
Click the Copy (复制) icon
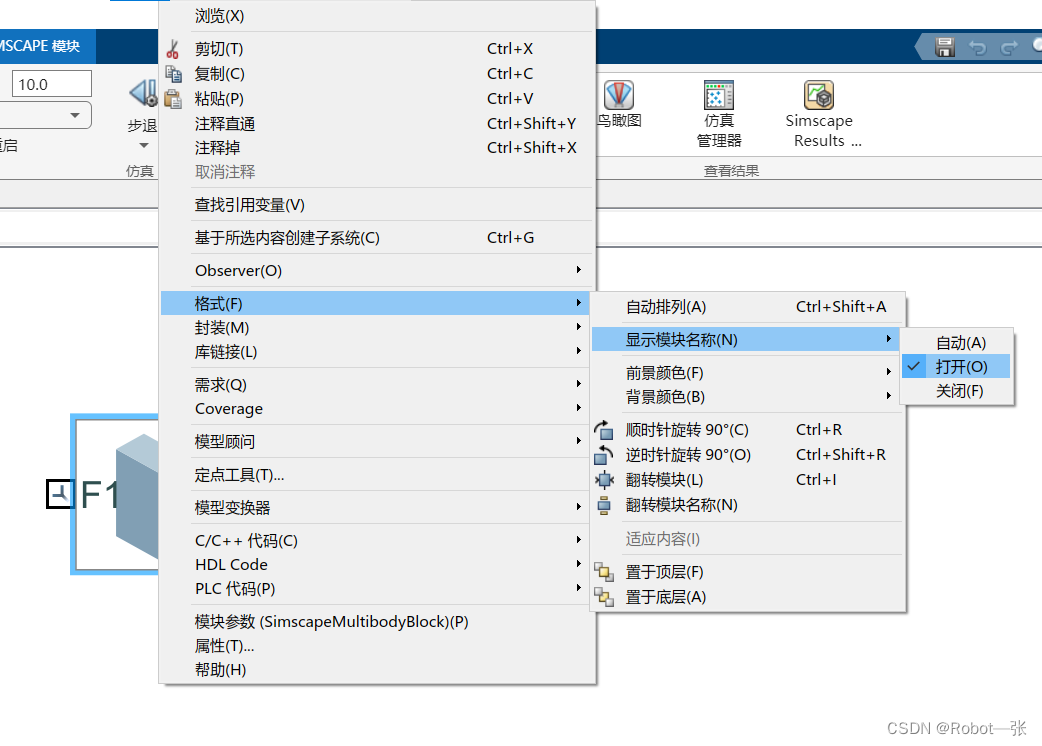(x=176, y=73)
